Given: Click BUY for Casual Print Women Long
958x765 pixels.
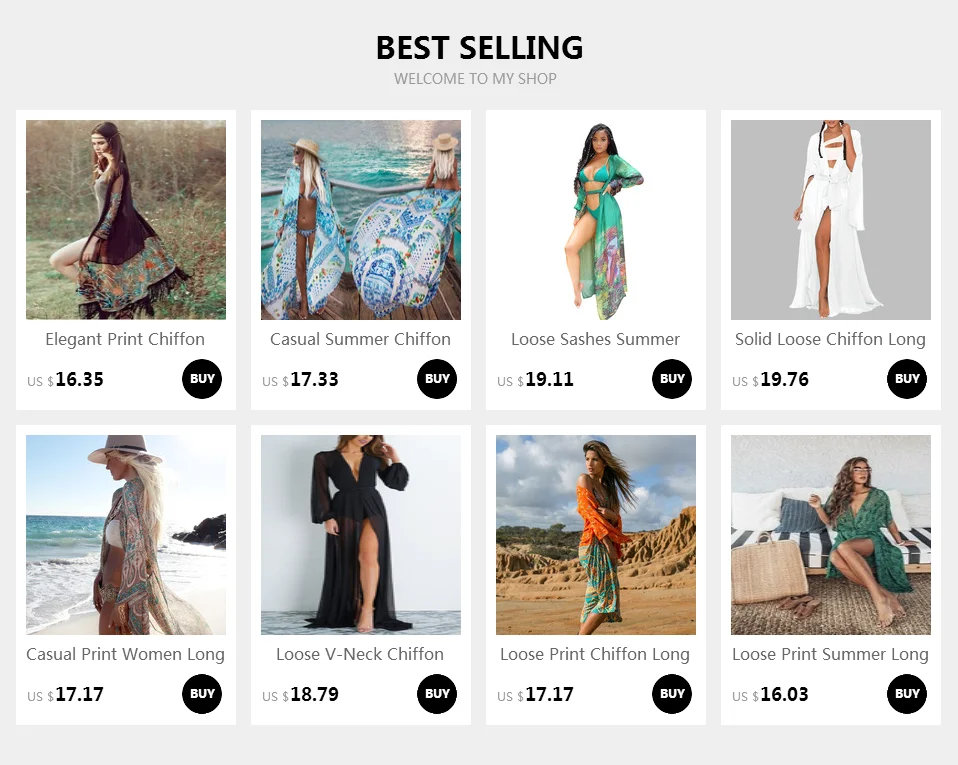Looking at the screenshot, I should click(202, 694).
